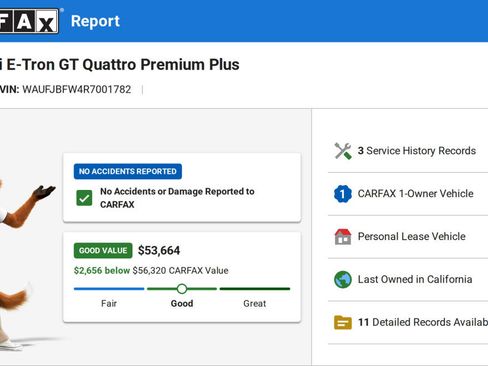Open Last Owned in California details
The image size is (488, 366).
408,279
